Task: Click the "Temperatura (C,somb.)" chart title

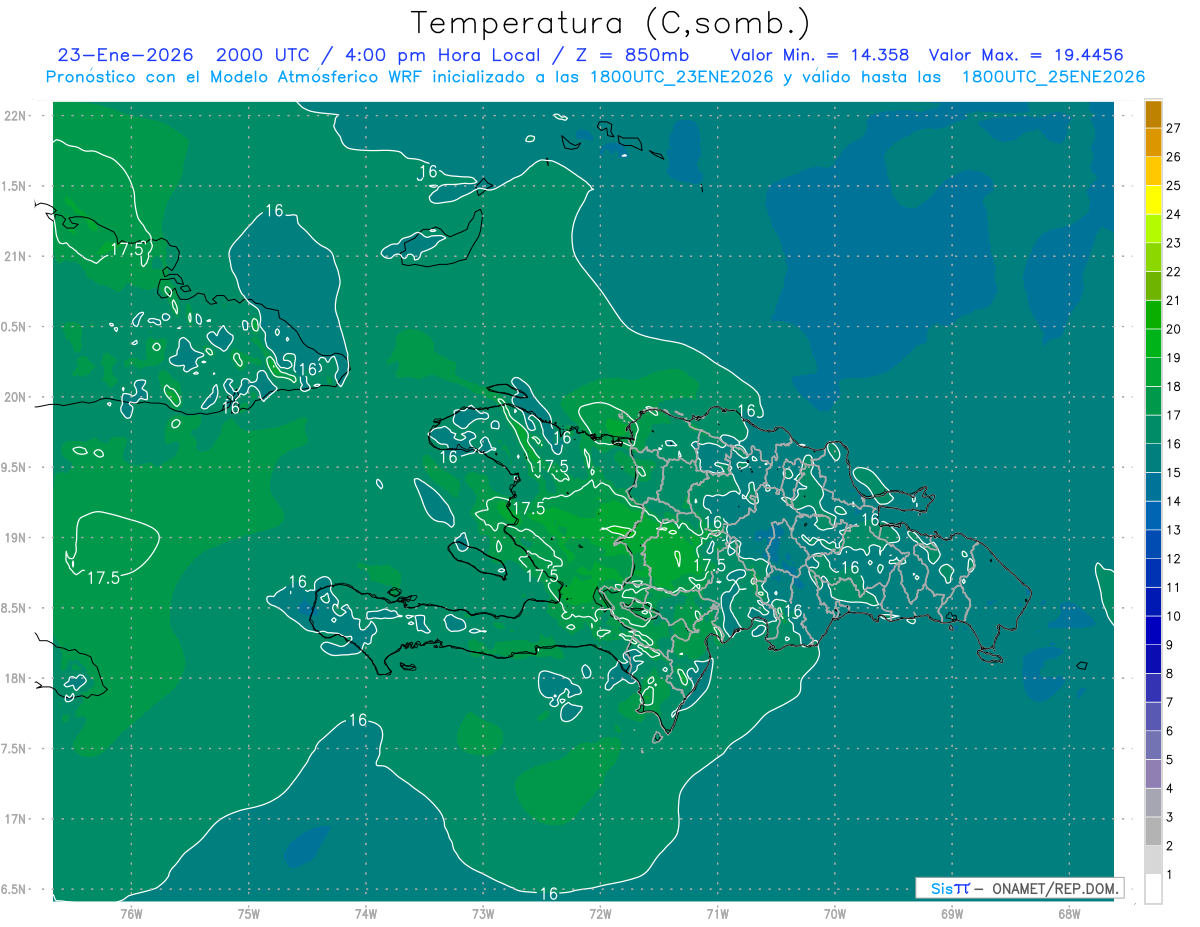Action: tap(610, 22)
